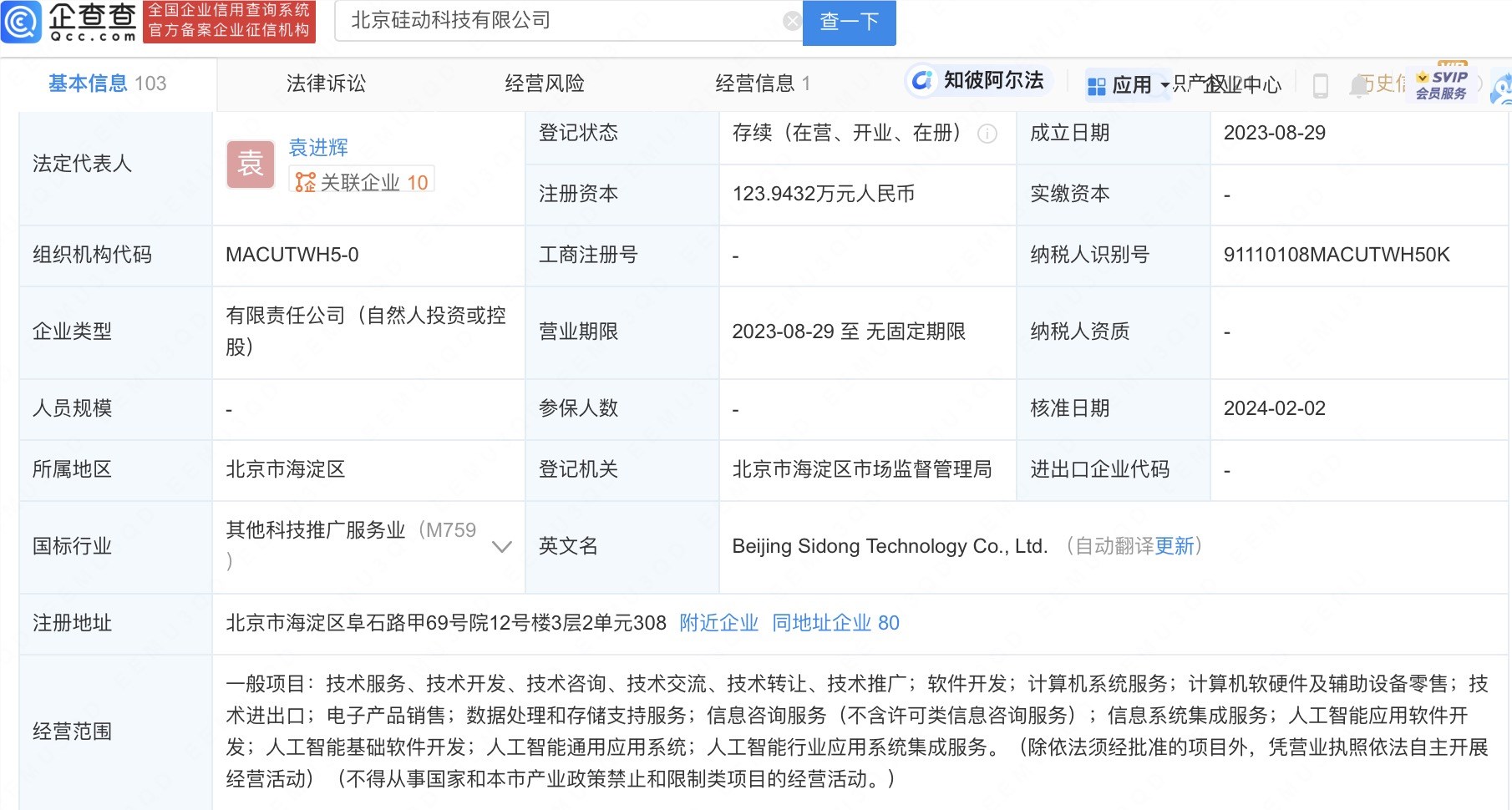The height and width of the screenshot is (810, 1512).
Task: Open the mobile app phone icon
Action: click(1321, 86)
